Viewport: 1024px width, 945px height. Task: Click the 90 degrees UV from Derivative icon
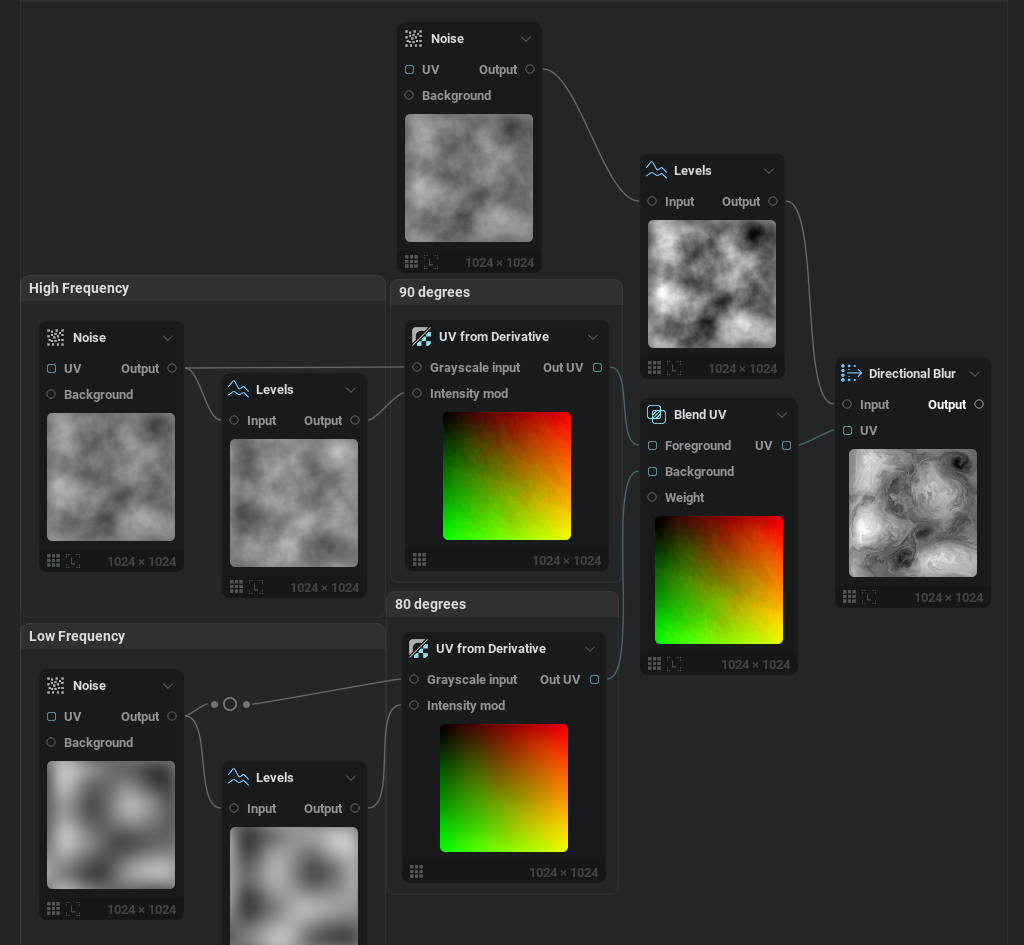421,337
